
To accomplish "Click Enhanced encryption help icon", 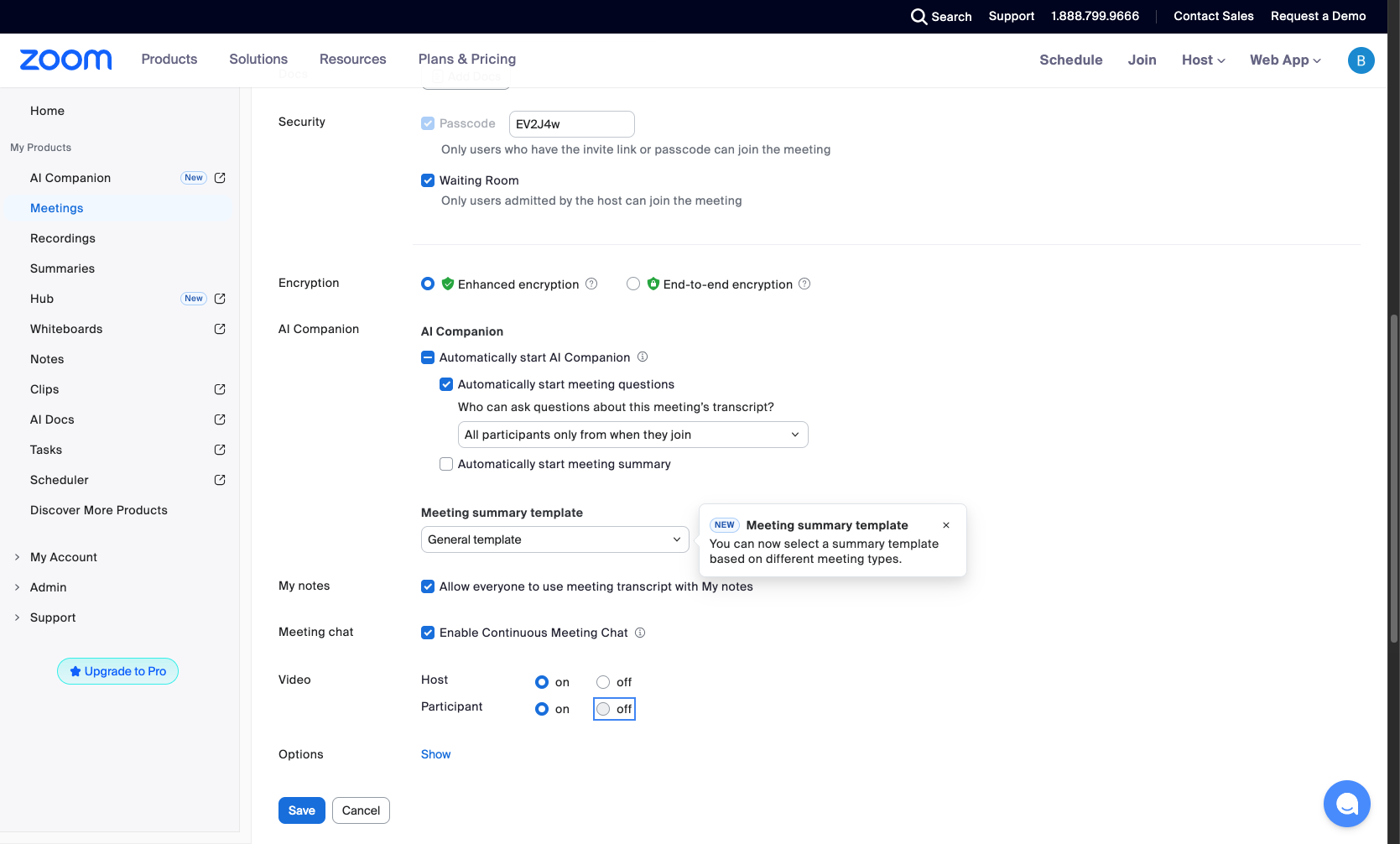I will [x=591, y=284].
